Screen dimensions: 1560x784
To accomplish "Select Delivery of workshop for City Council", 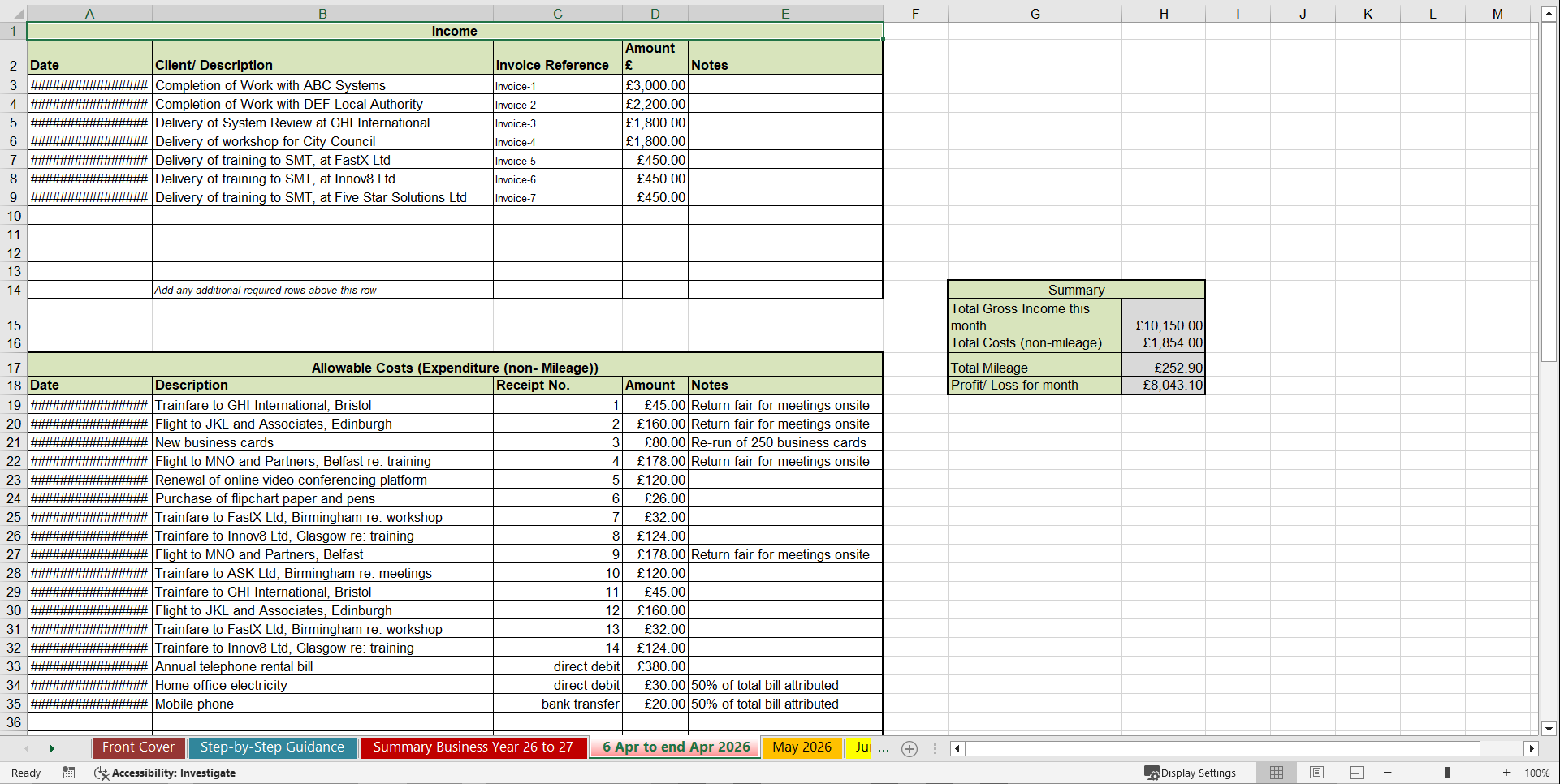I will click(x=322, y=141).
